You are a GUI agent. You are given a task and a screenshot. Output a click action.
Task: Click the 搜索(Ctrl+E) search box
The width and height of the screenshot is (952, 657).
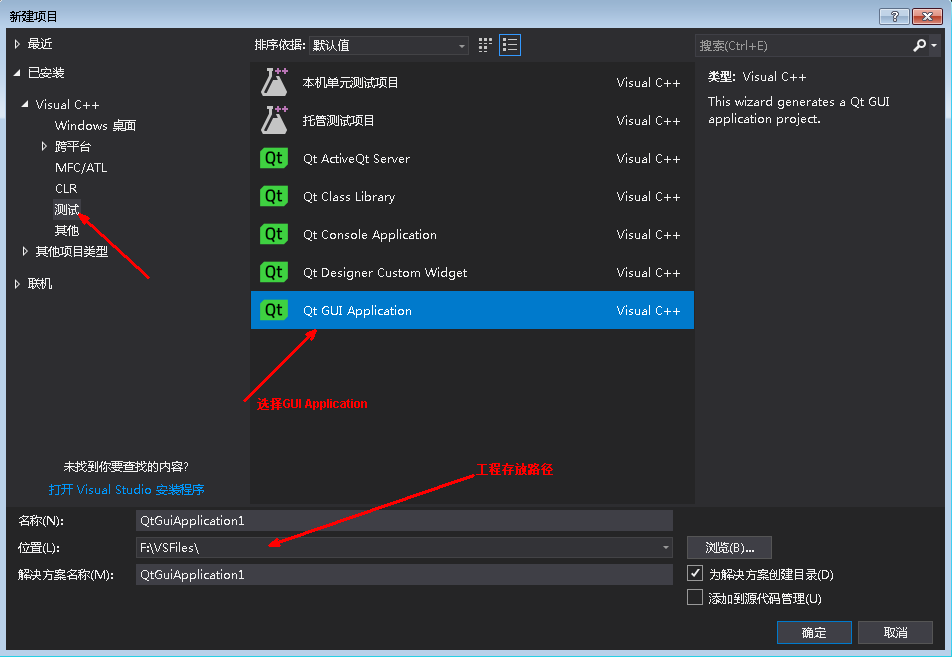pyautogui.click(x=802, y=46)
